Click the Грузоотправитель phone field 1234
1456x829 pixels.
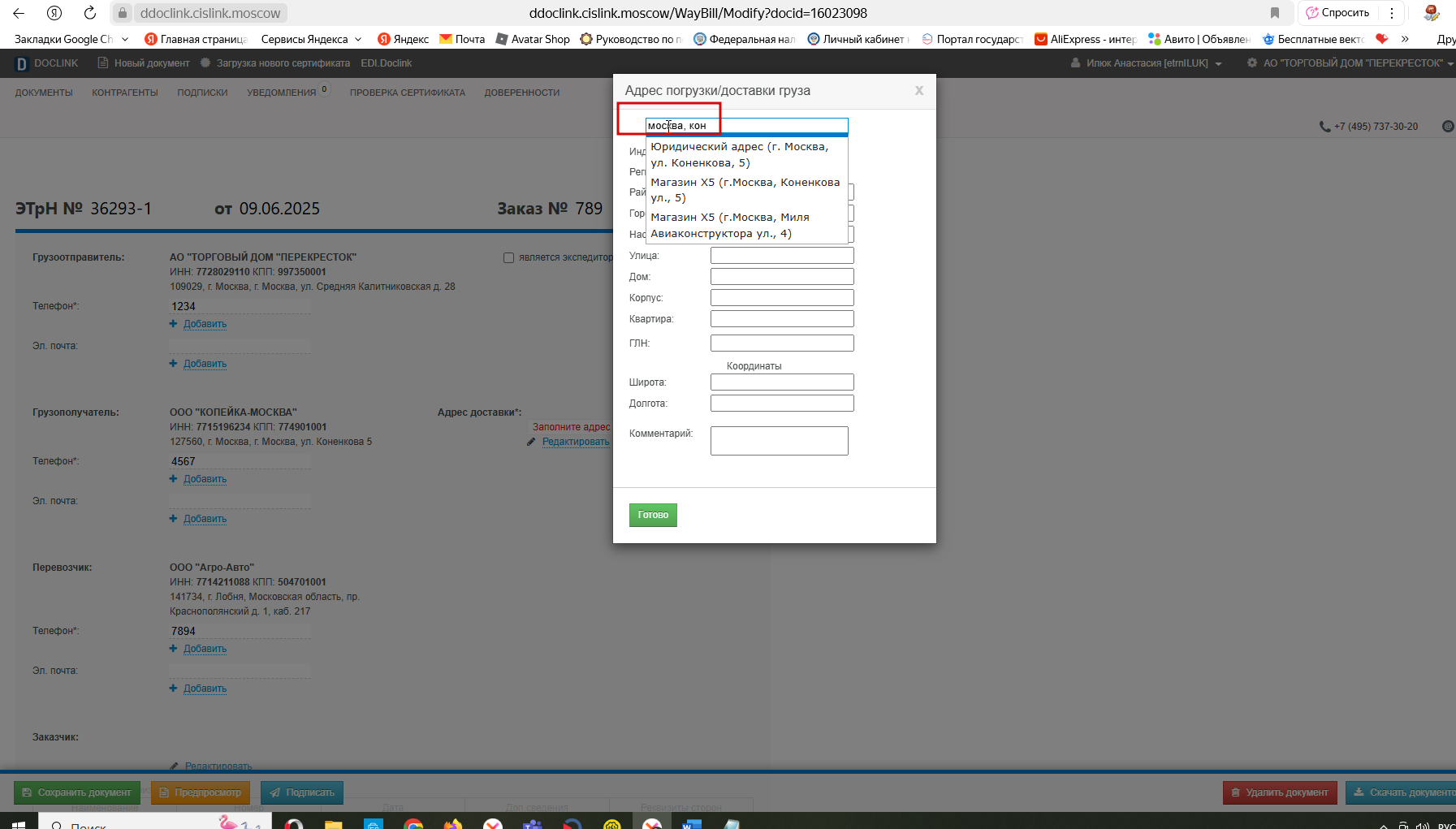(x=240, y=306)
